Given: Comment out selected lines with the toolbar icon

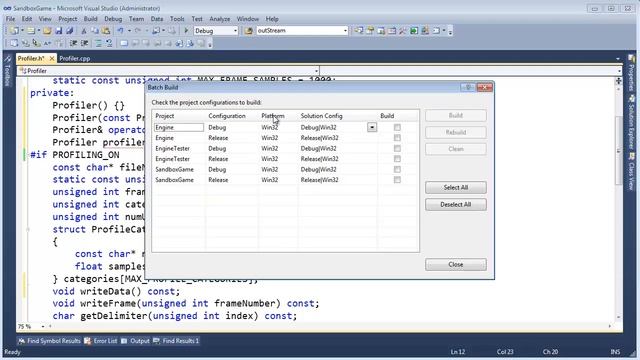Looking at the screenshot, I should tap(98, 43).
